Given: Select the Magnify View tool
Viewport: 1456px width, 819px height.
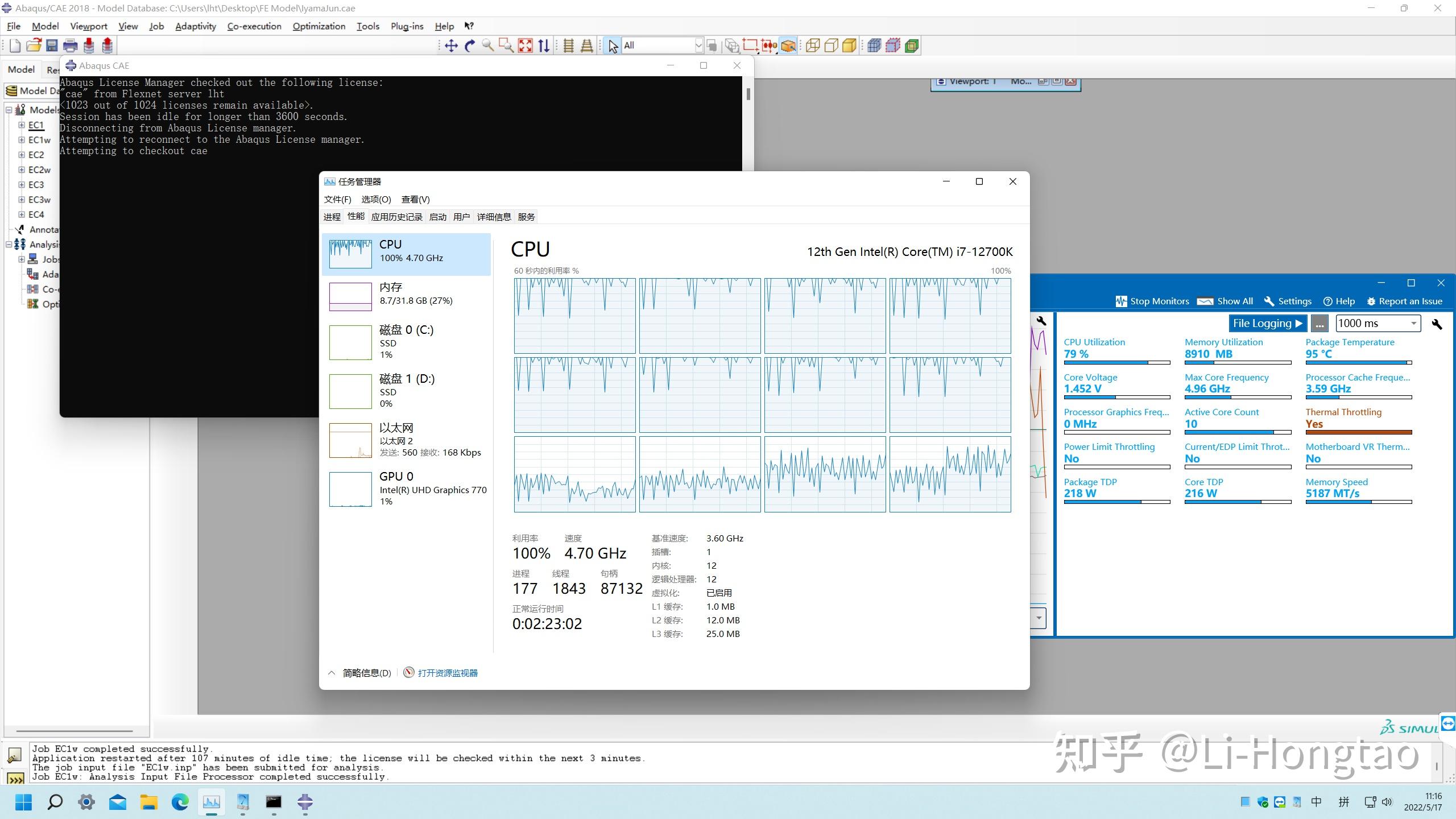Looking at the screenshot, I should (487, 45).
